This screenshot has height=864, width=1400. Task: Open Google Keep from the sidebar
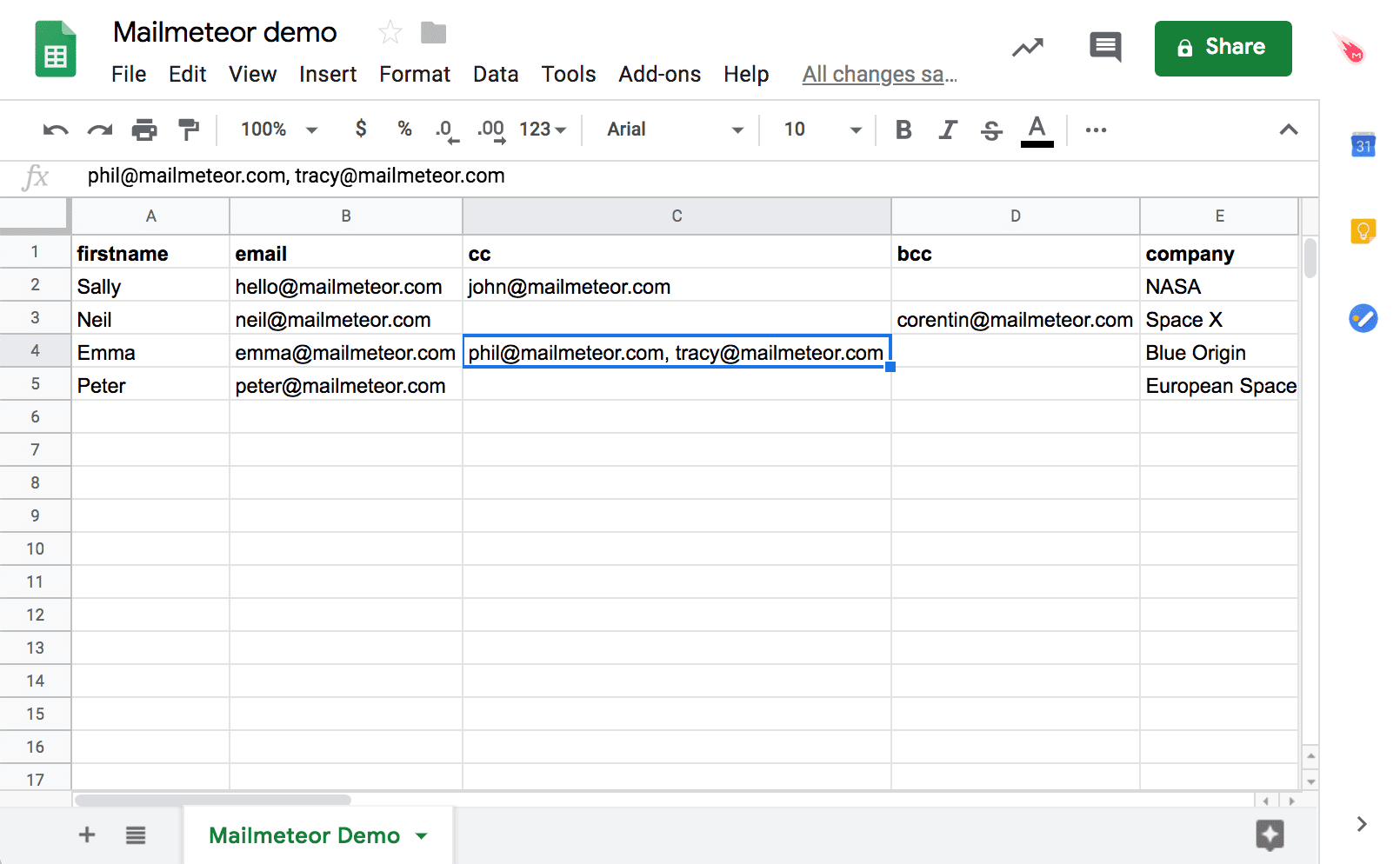(1363, 230)
